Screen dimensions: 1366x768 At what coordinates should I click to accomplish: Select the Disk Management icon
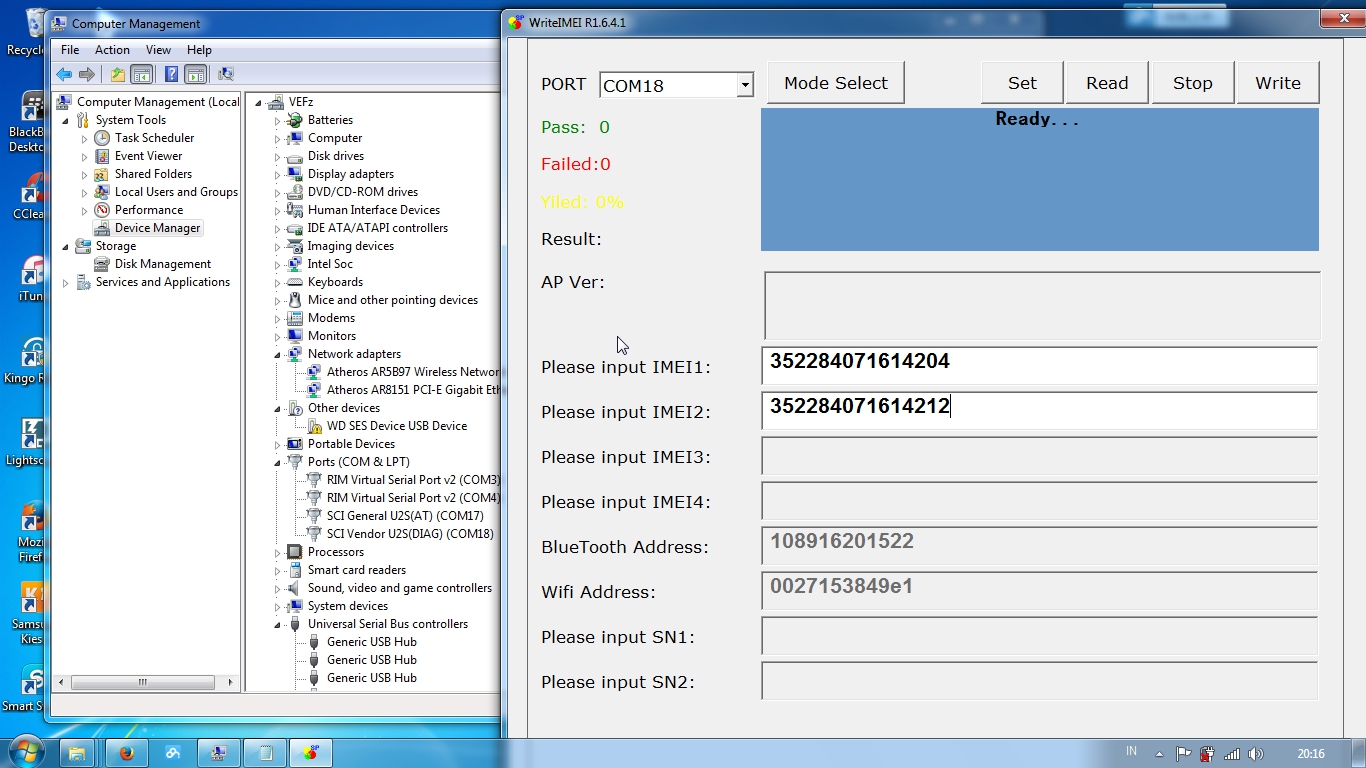pos(102,264)
